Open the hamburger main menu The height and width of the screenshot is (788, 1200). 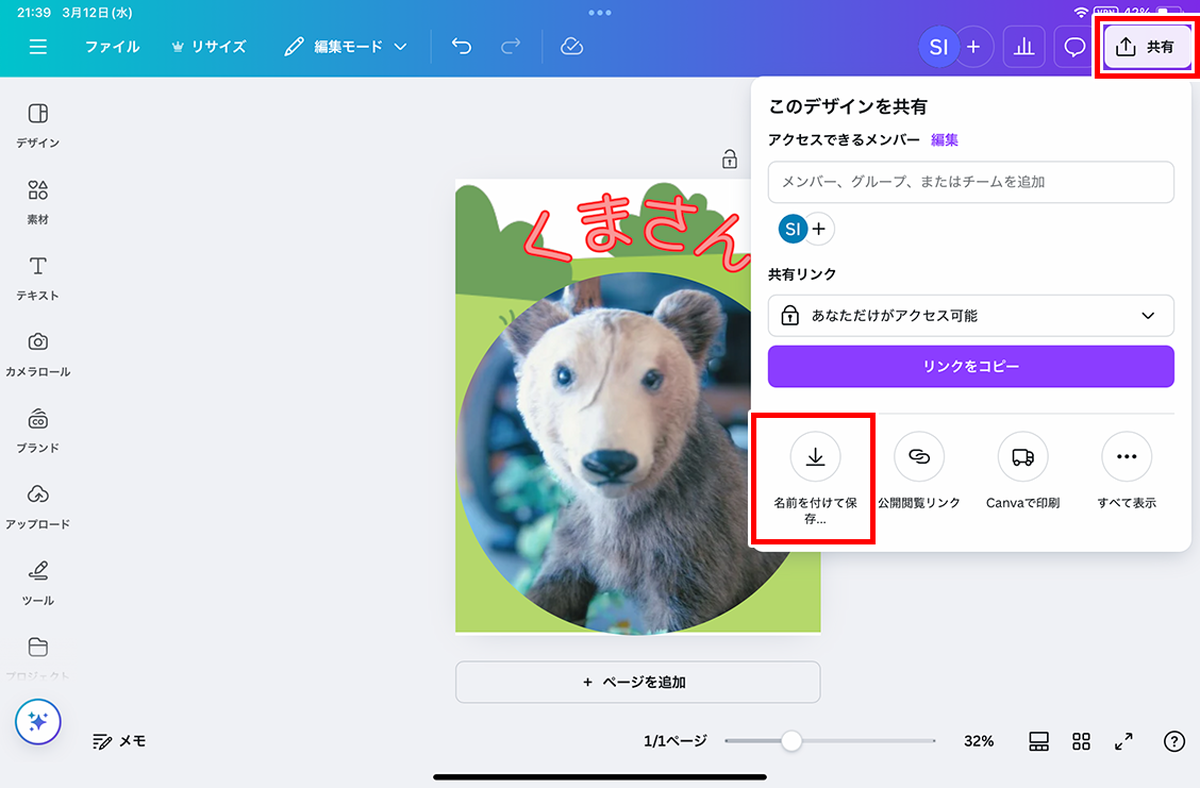point(38,47)
